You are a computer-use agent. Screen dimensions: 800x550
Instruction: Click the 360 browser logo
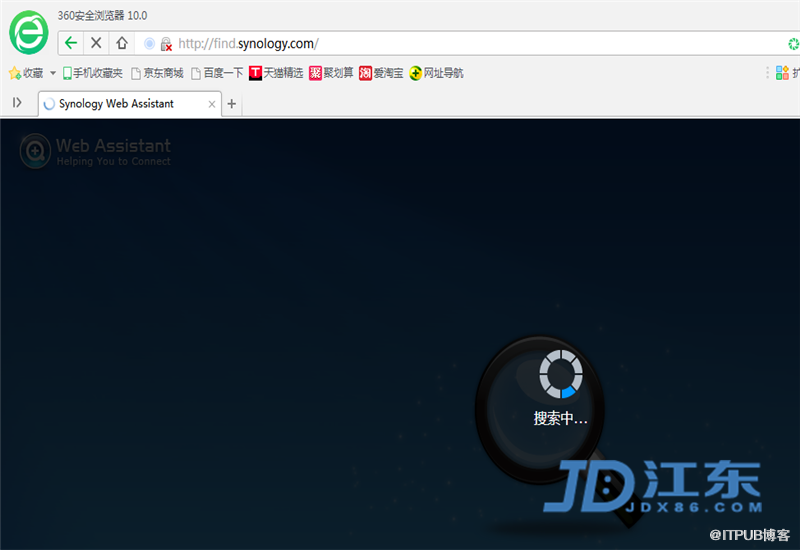pyautogui.click(x=29, y=32)
